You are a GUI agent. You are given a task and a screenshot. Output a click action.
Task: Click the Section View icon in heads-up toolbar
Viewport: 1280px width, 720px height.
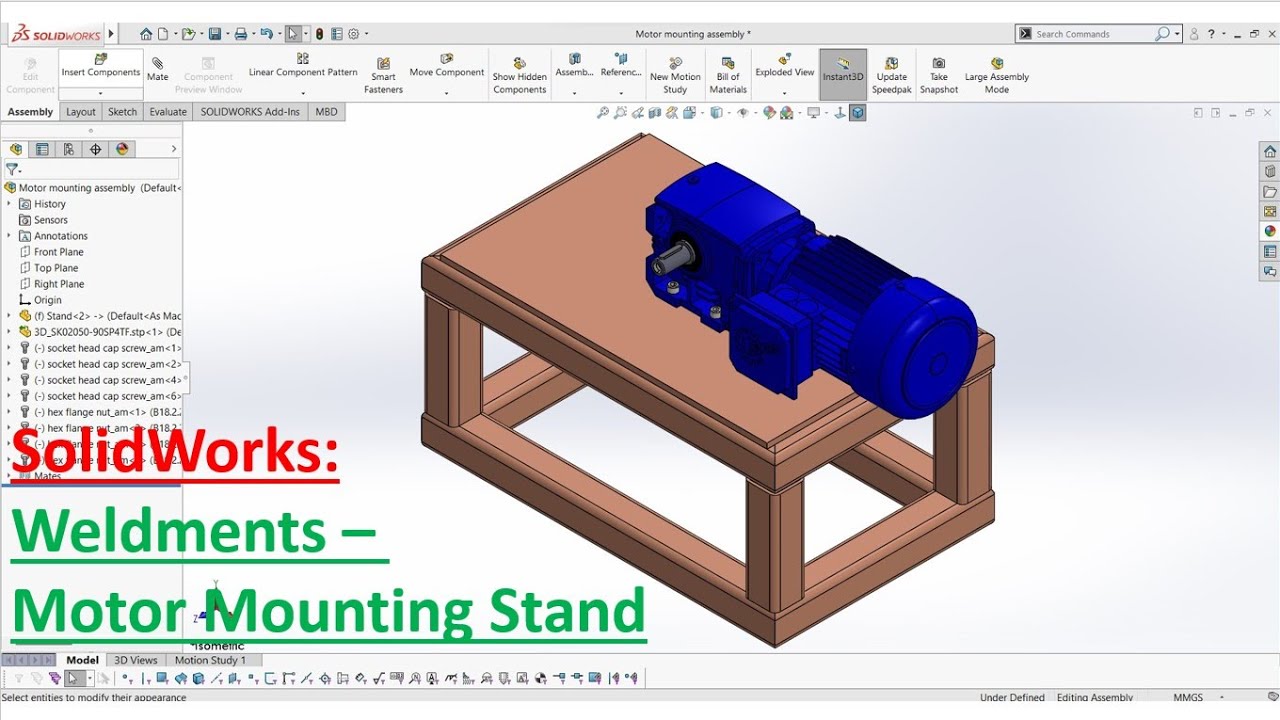click(x=656, y=113)
